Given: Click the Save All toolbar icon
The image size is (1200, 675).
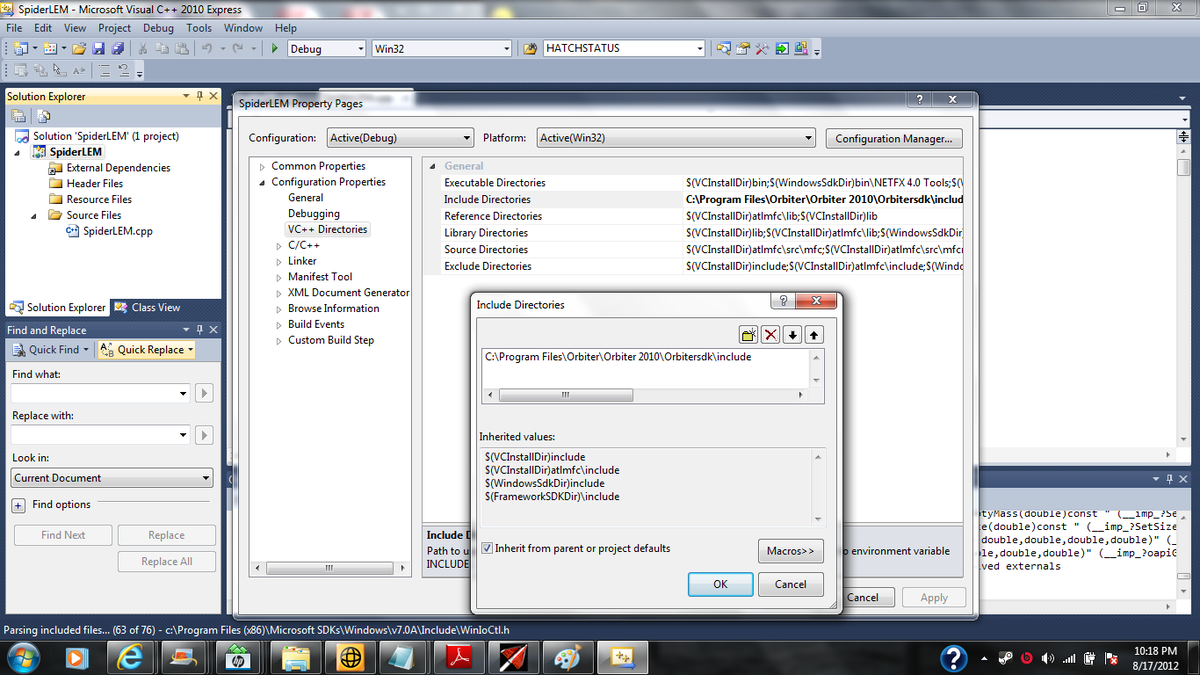Looking at the screenshot, I should pos(117,48).
